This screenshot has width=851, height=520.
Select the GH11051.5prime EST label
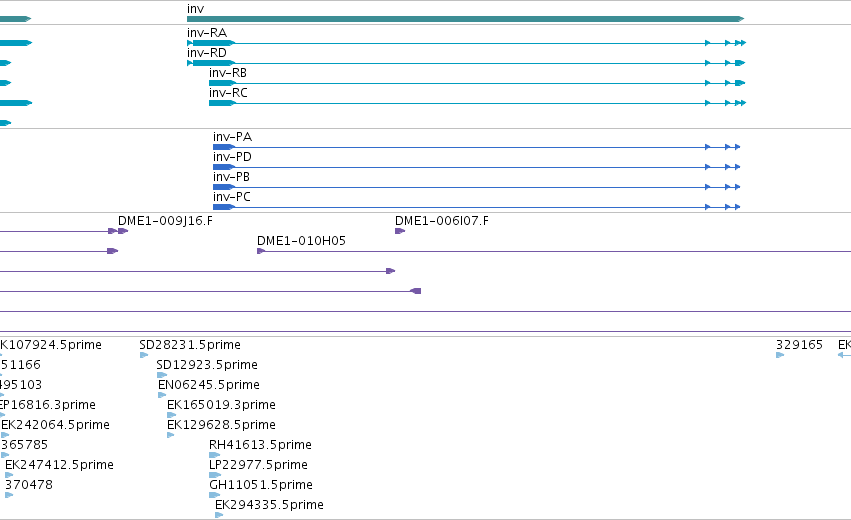[261, 485]
